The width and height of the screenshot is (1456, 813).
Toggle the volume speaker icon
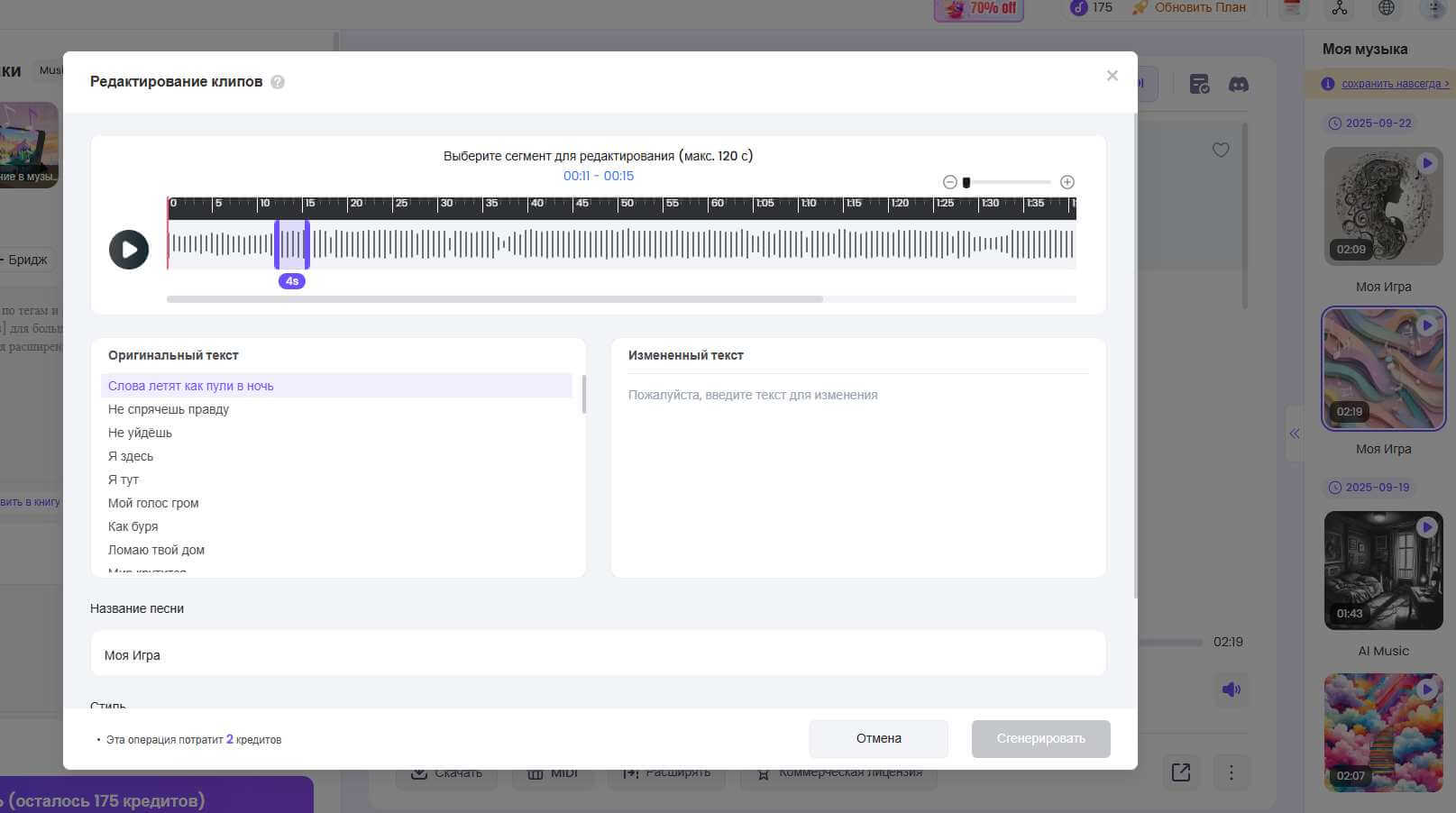point(1232,690)
